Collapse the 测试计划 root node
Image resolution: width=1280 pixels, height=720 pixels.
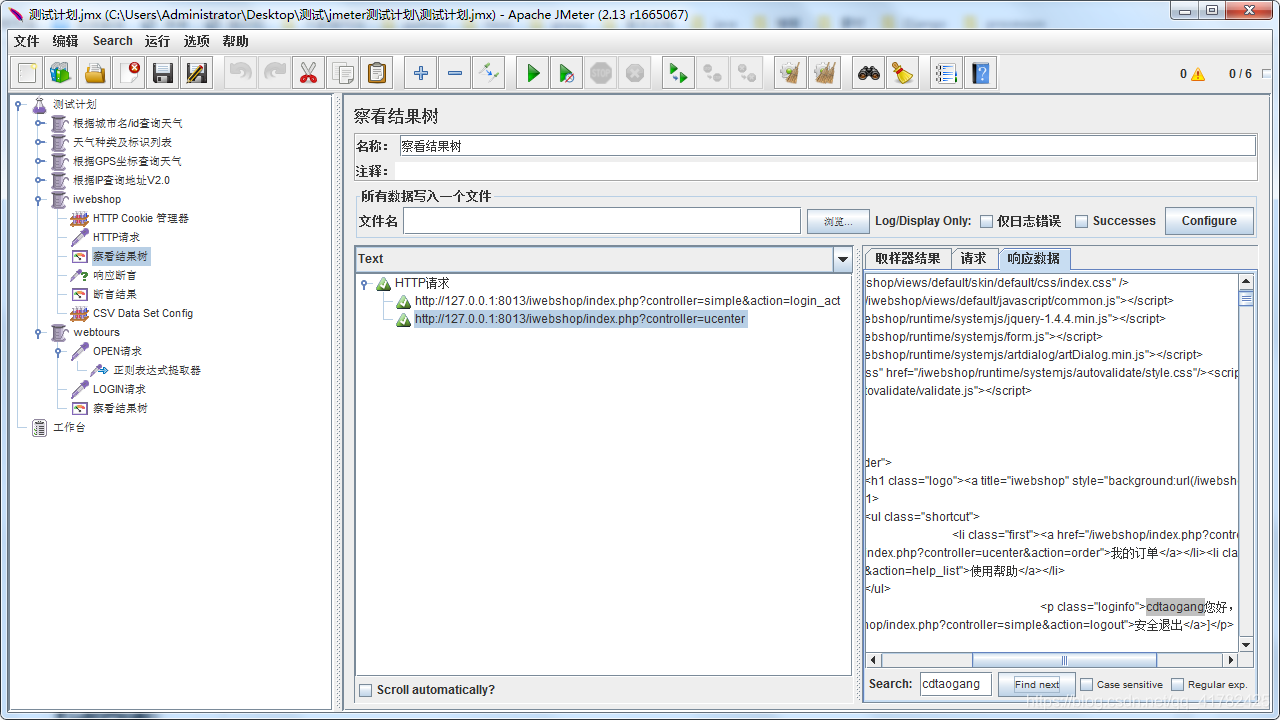coord(20,104)
